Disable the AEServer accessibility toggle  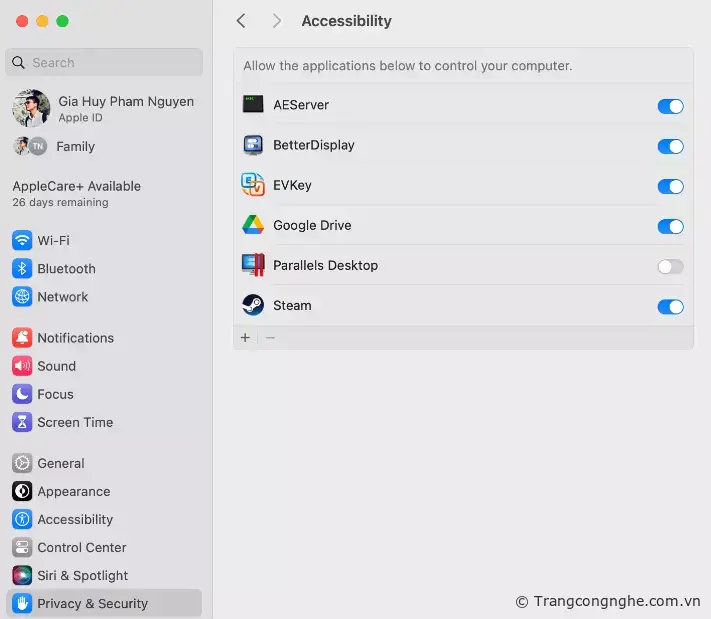(670, 106)
